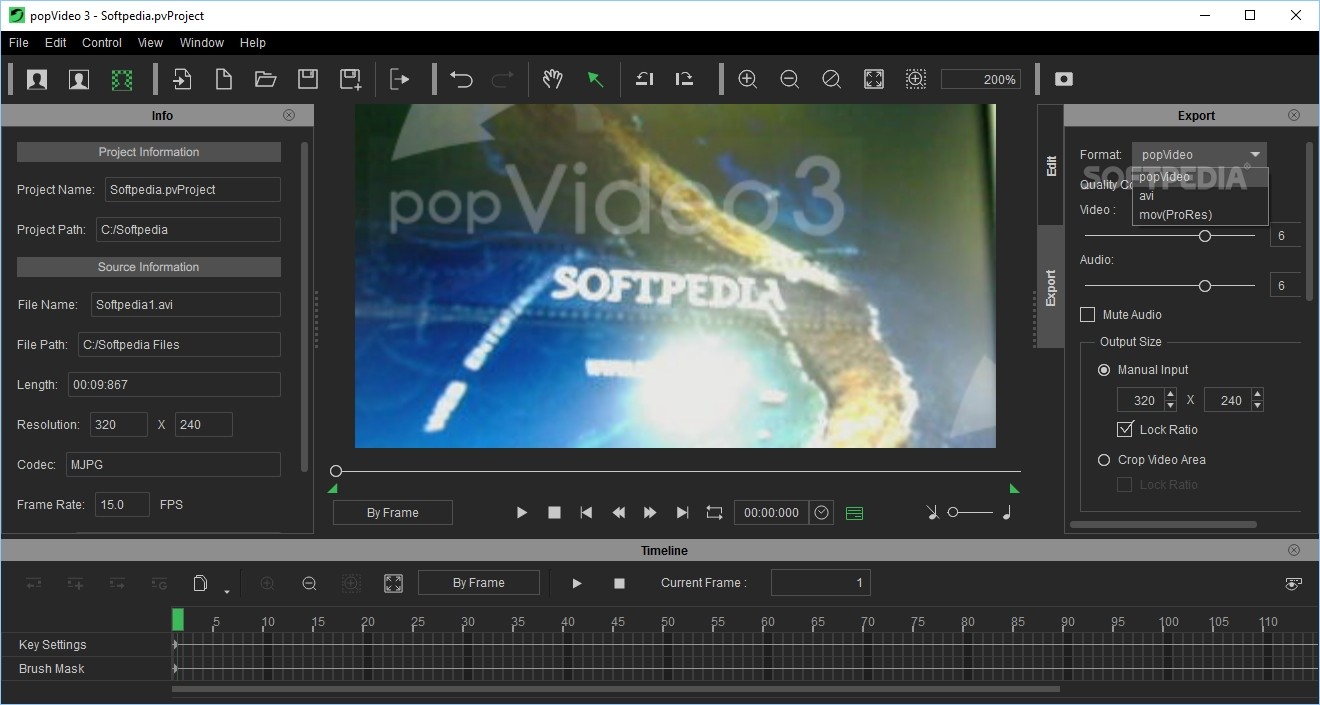
Task: Close the Export panel
Action: coord(1293,115)
